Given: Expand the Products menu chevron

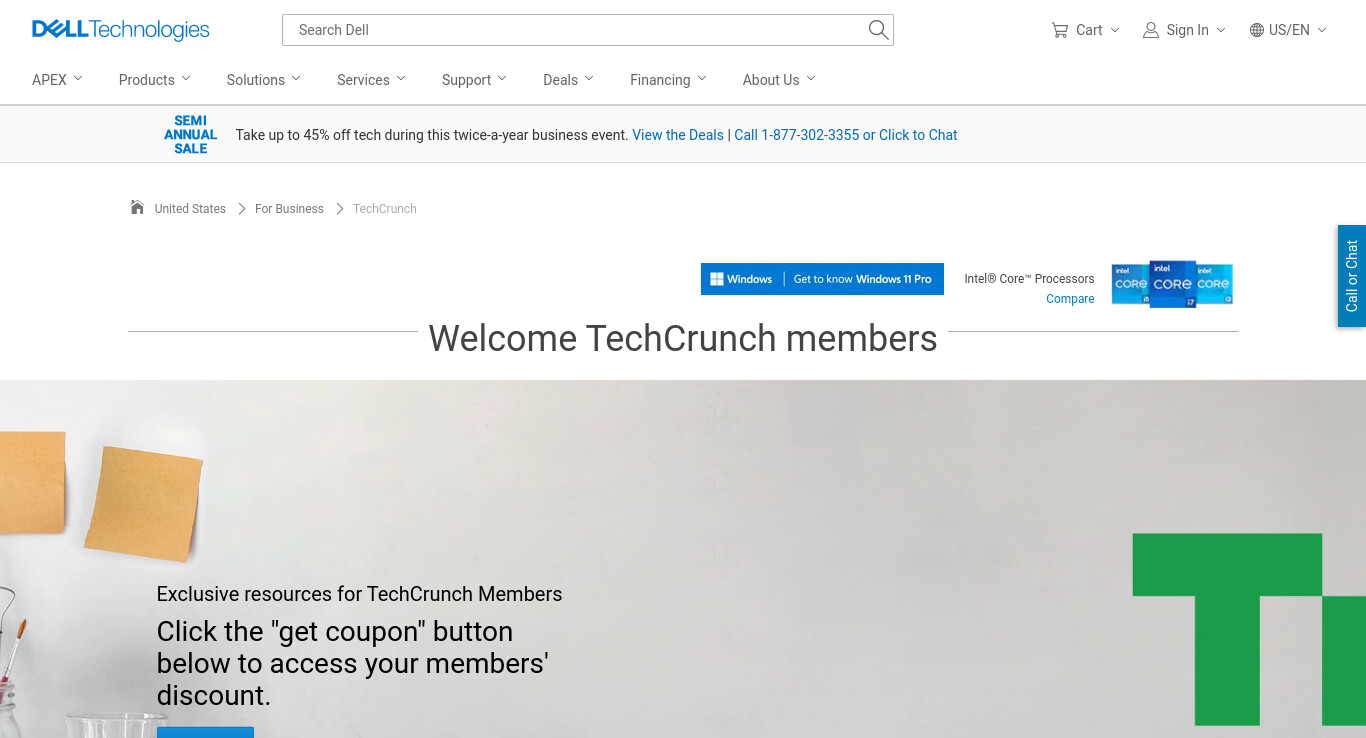Looking at the screenshot, I should point(186,78).
